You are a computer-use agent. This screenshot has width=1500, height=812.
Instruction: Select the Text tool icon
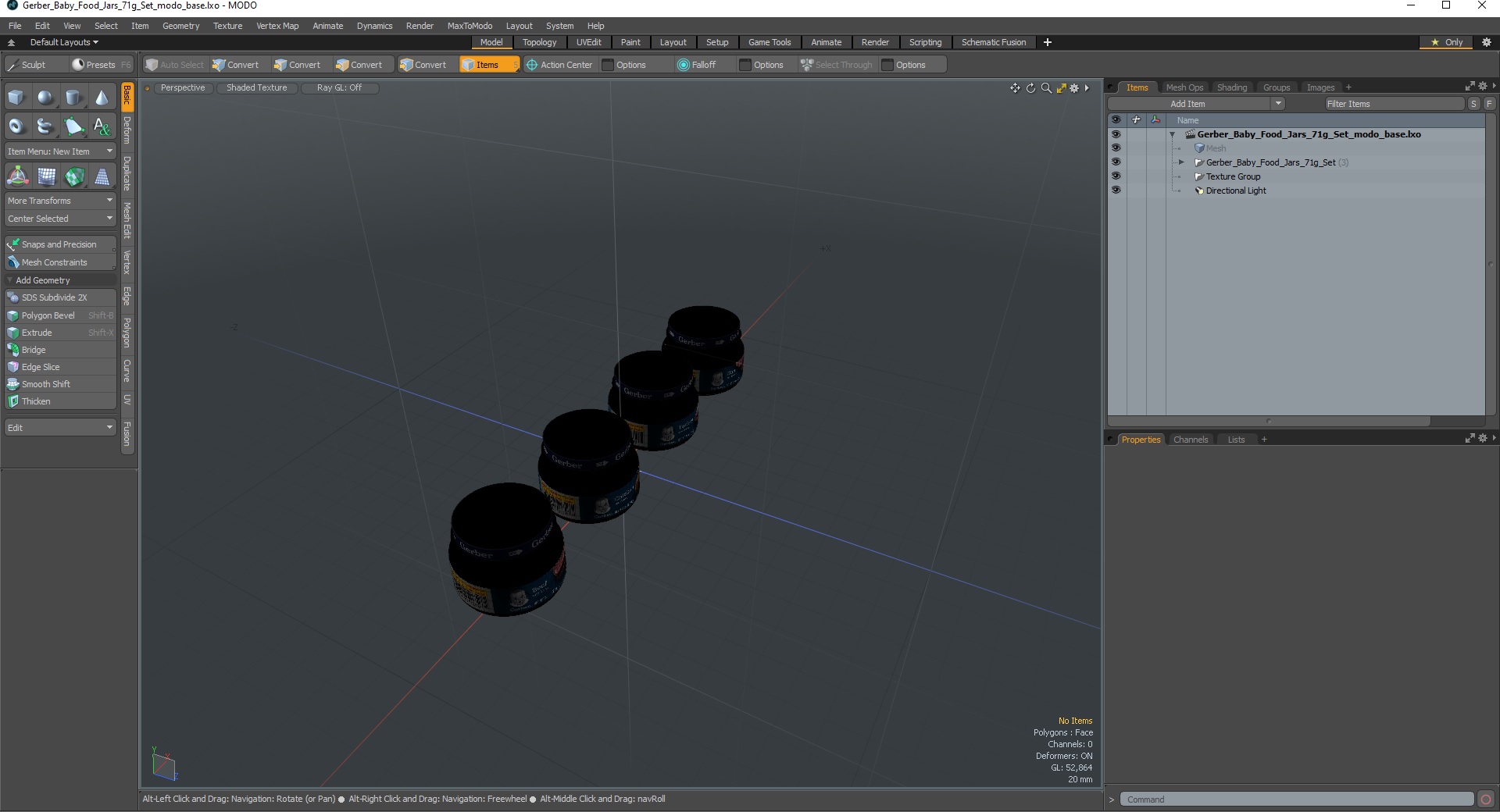[x=102, y=126]
